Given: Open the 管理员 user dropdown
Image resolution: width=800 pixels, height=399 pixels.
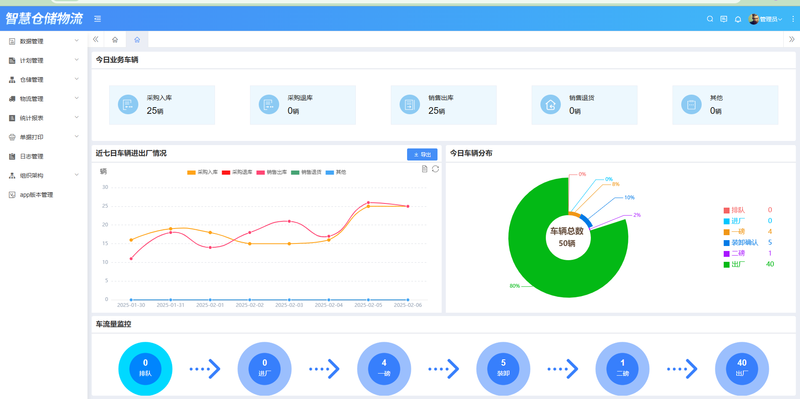Looking at the screenshot, I should tap(765, 19).
